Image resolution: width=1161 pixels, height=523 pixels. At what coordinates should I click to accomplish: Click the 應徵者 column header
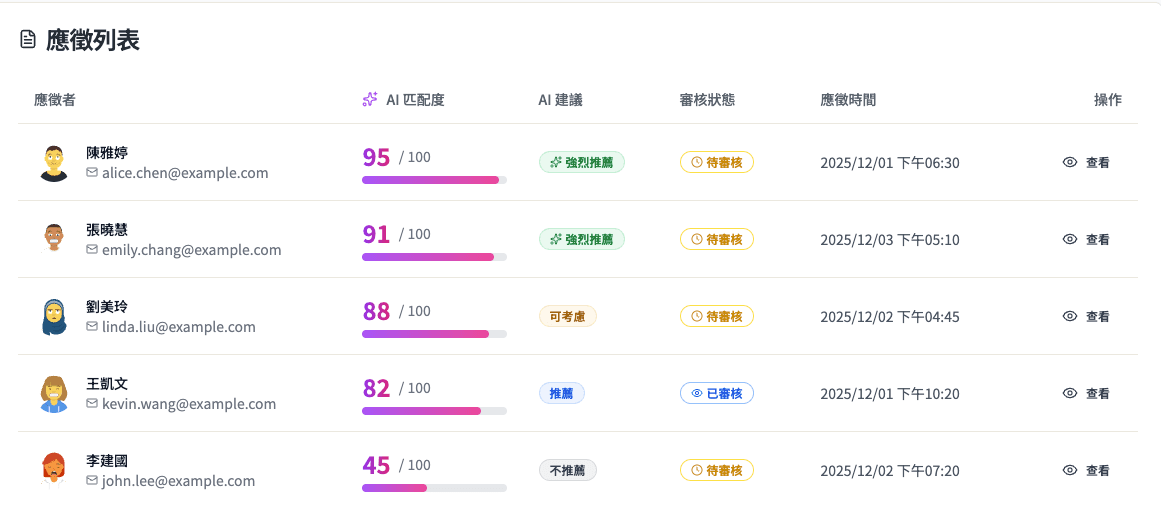(55, 100)
